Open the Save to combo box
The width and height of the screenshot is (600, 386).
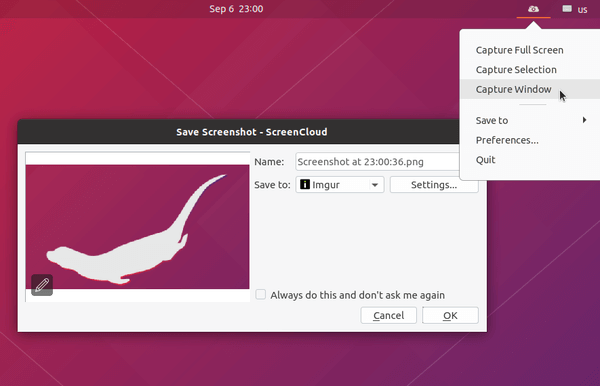point(339,185)
